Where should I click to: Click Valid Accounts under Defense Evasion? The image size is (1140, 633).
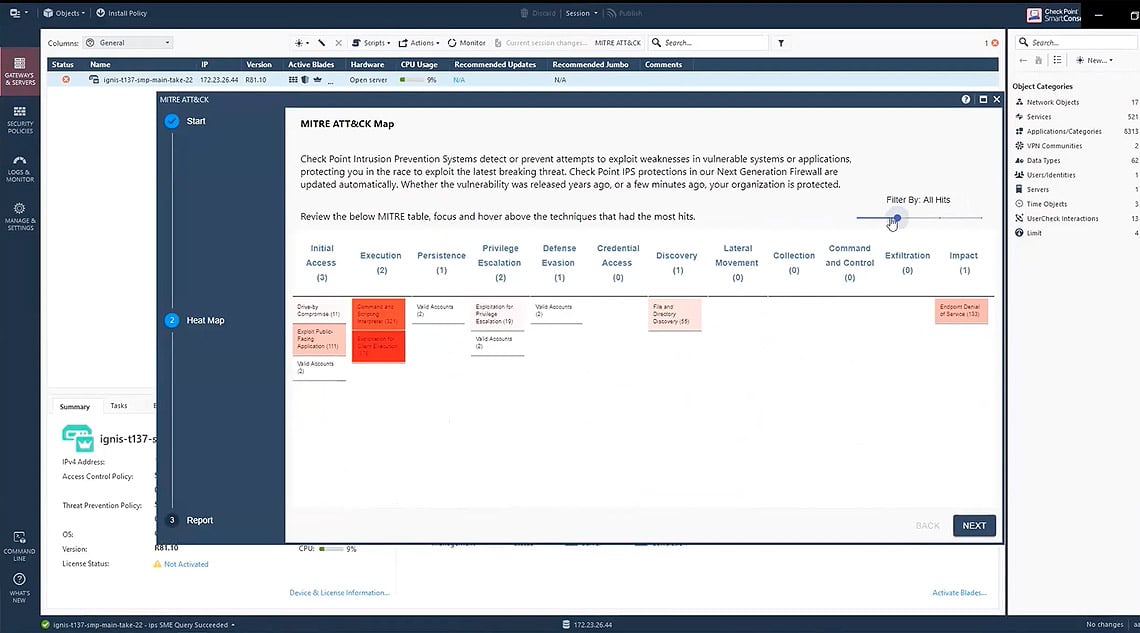556,311
